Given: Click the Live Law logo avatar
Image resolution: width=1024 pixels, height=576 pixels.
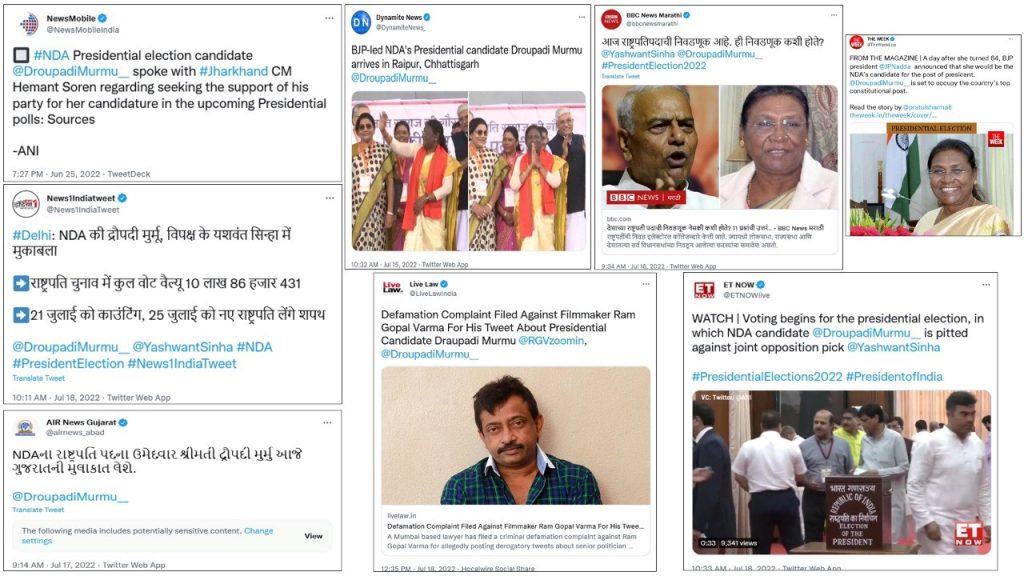Looking at the screenshot, I should (392, 287).
